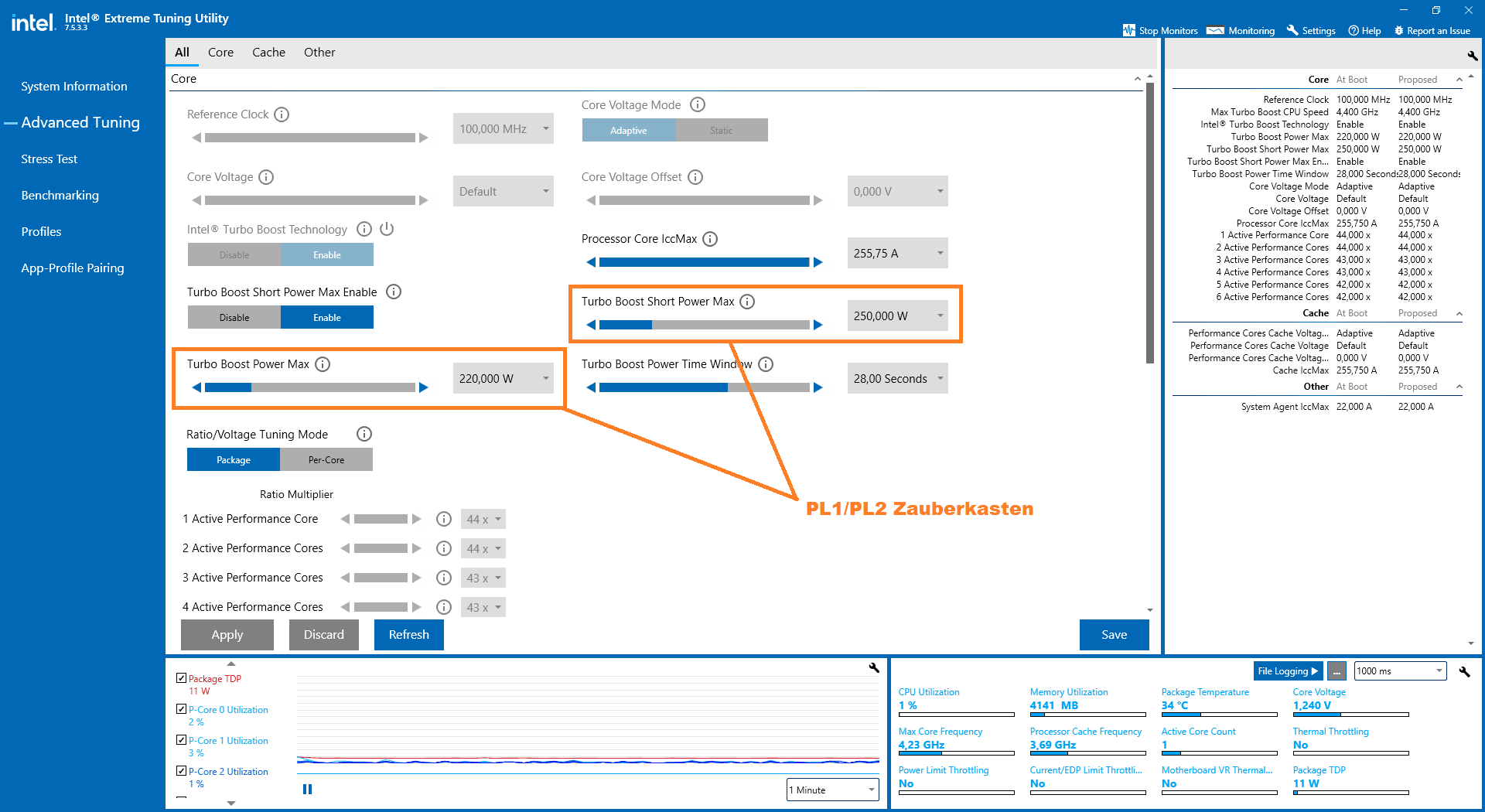The height and width of the screenshot is (812, 1485).
Task: Collapse Cache section in summary panel
Action: pyautogui.click(x=1459, y=313)
